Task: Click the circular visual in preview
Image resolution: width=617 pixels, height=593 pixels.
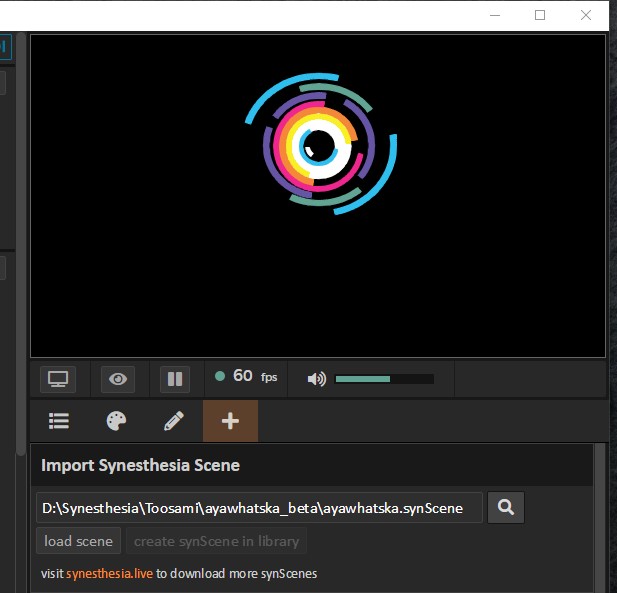Action: 320,145
